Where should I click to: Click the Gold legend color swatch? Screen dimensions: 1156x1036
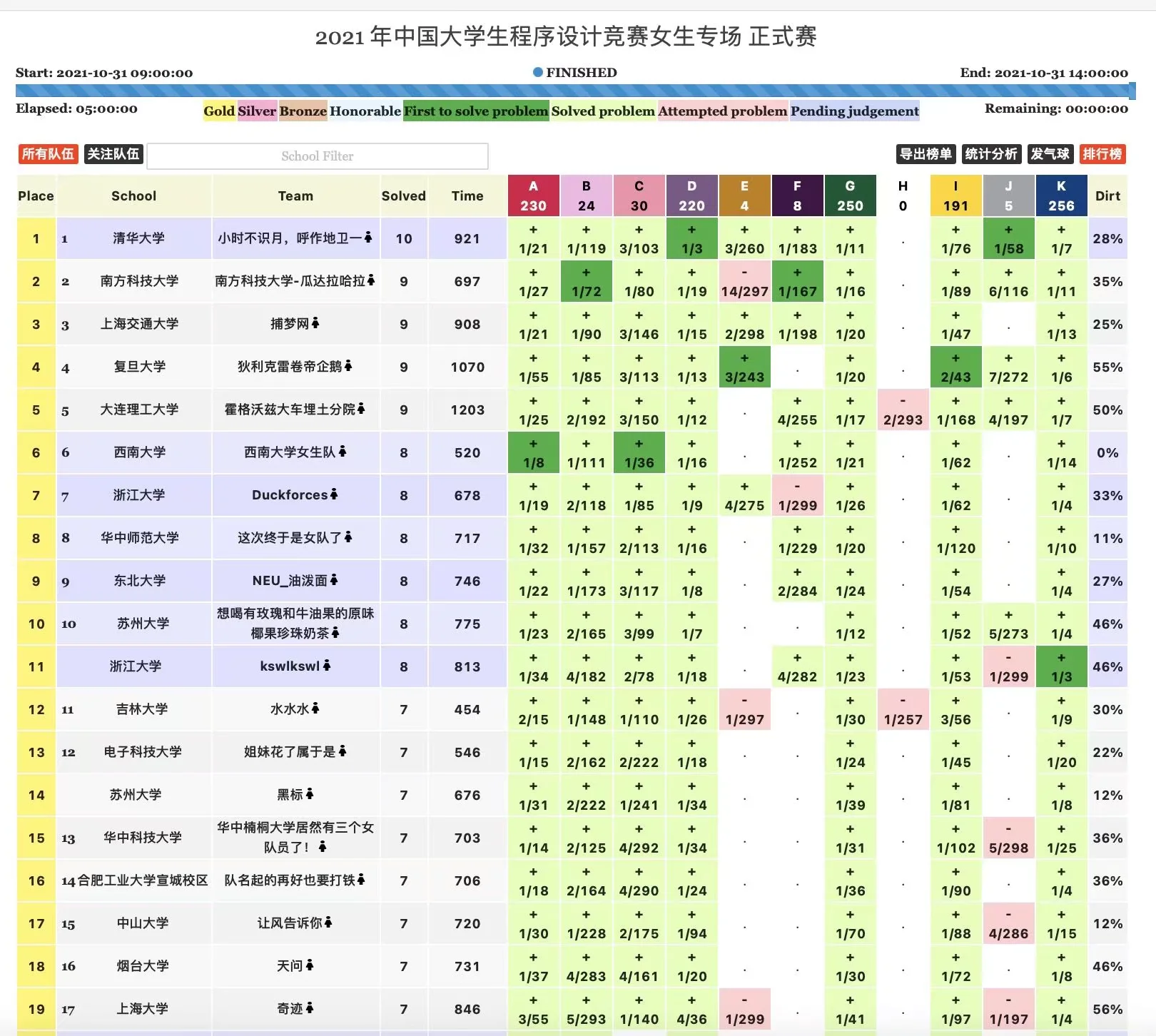pos(219,111)
